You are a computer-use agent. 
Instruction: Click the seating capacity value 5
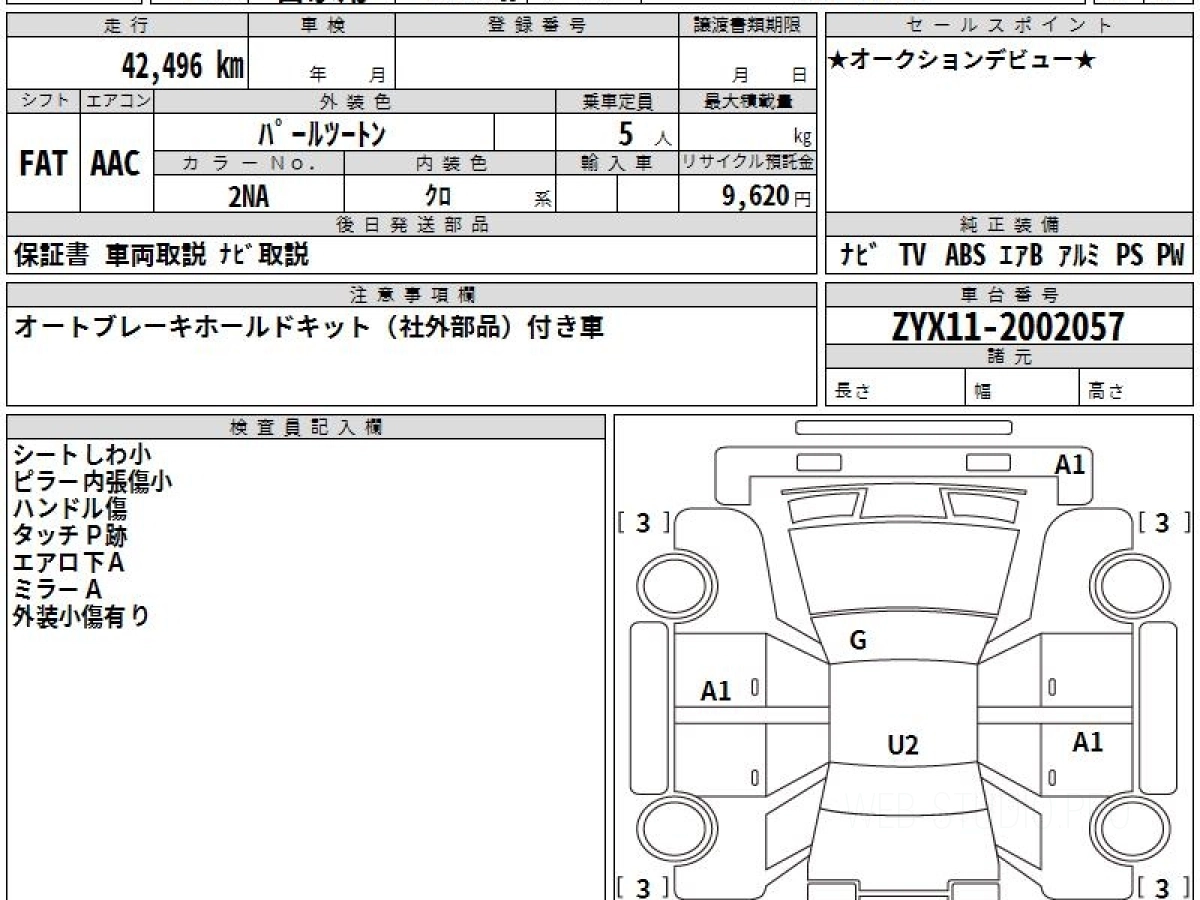pyautogui.click(x=627, y=132)
